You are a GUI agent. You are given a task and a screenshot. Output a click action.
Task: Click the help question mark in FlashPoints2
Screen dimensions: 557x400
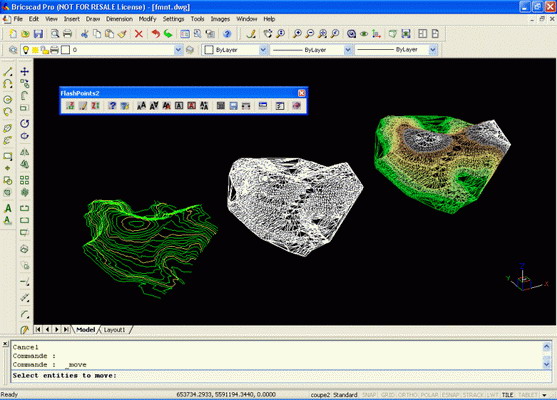(112, 106)
